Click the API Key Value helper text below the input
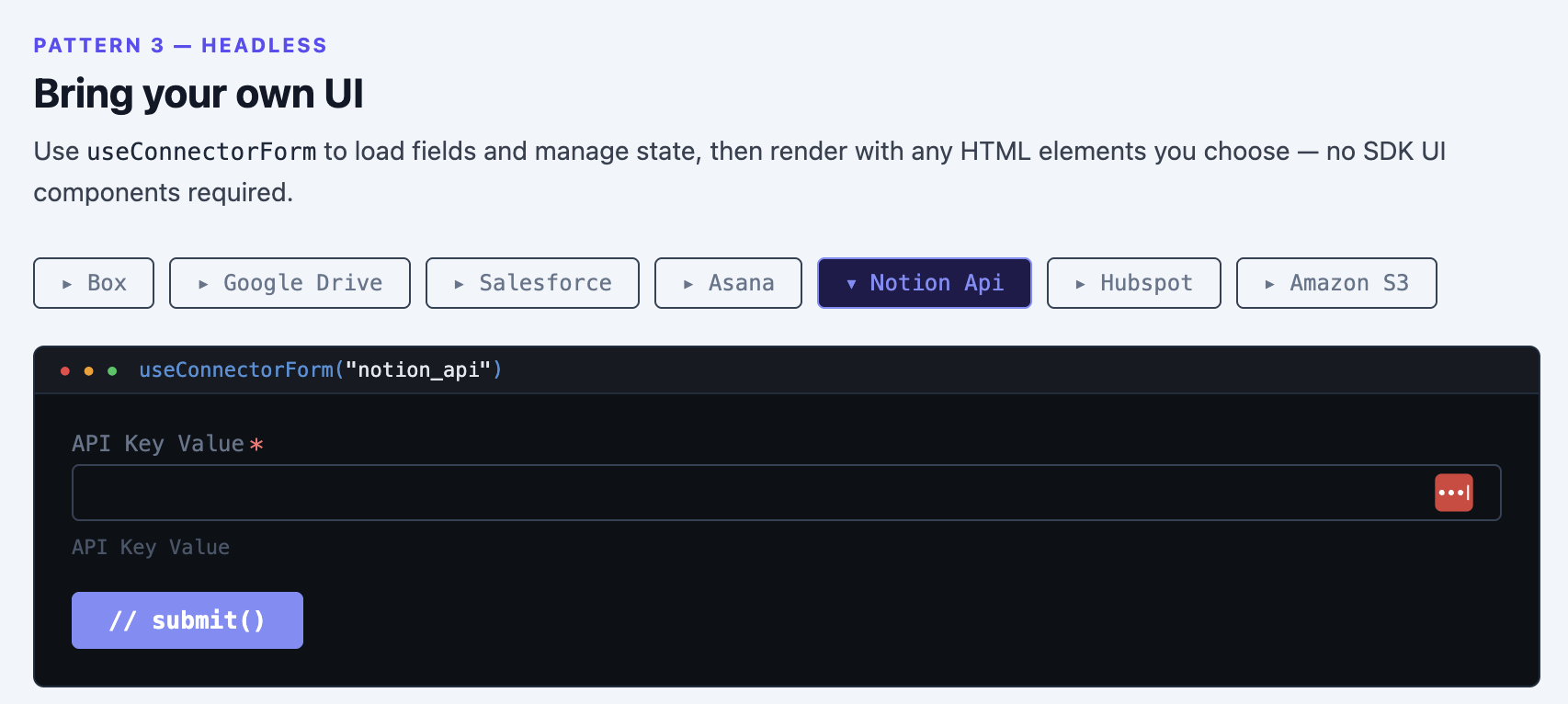 [151, 547]
